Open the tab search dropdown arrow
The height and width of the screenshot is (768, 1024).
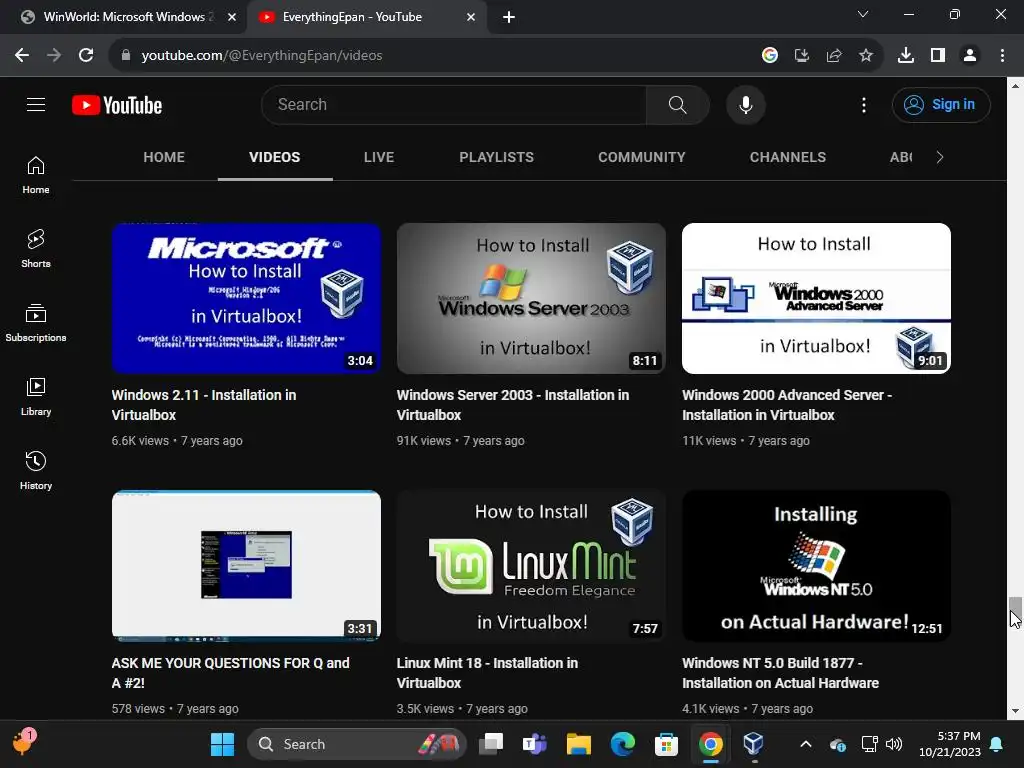point(863,14)
